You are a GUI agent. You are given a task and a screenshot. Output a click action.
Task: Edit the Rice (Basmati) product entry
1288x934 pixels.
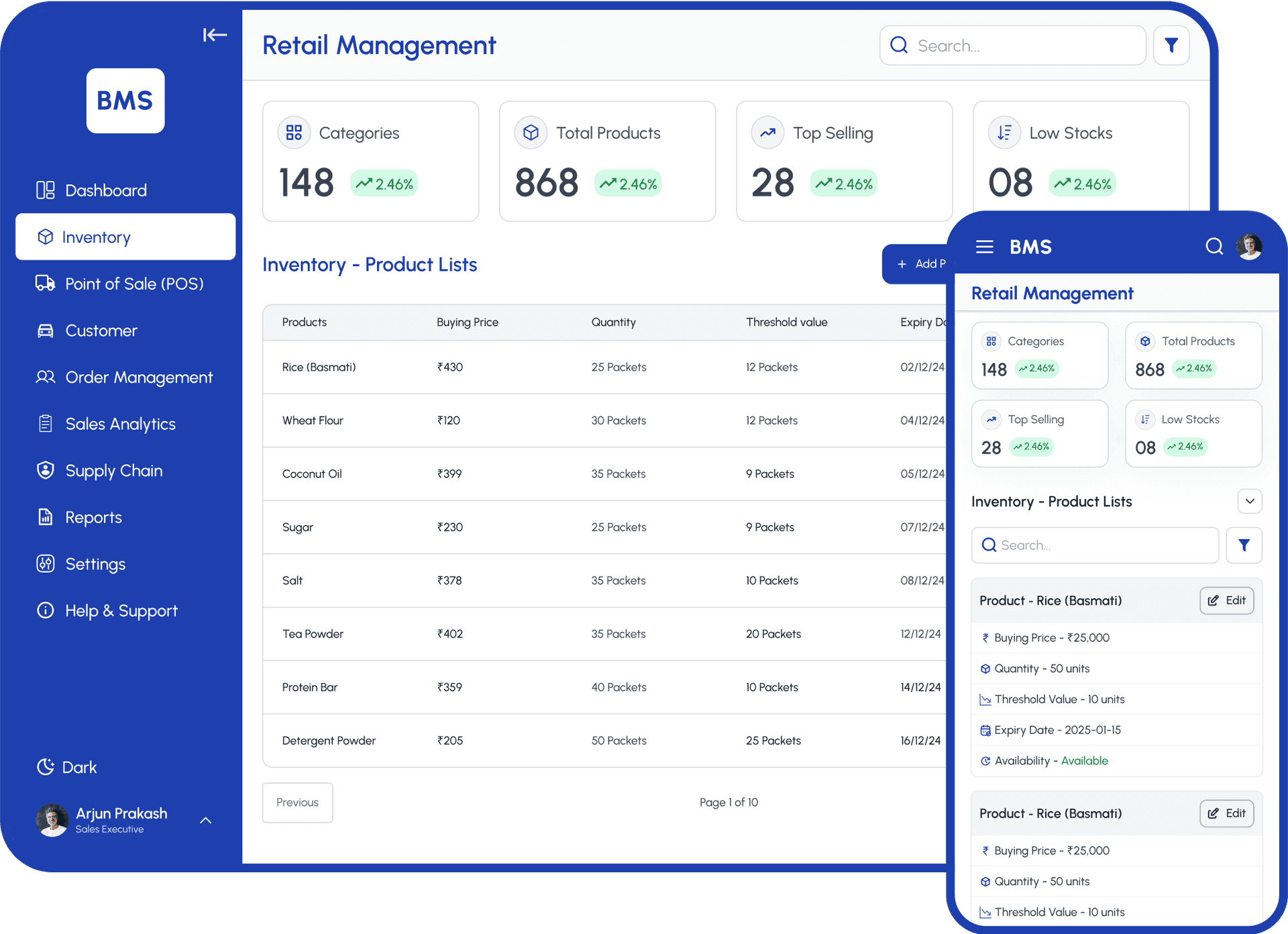pyautogui.click(x=1226, y=600)
